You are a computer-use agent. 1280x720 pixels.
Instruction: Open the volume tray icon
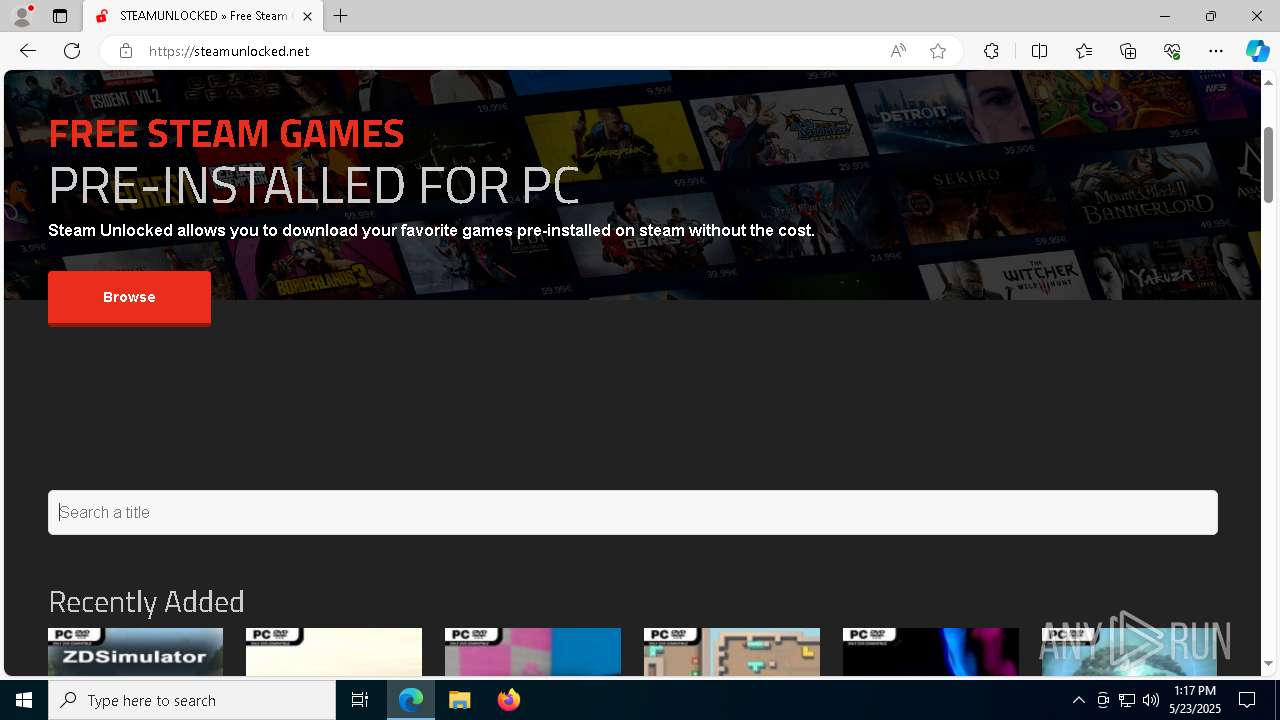1150,700
